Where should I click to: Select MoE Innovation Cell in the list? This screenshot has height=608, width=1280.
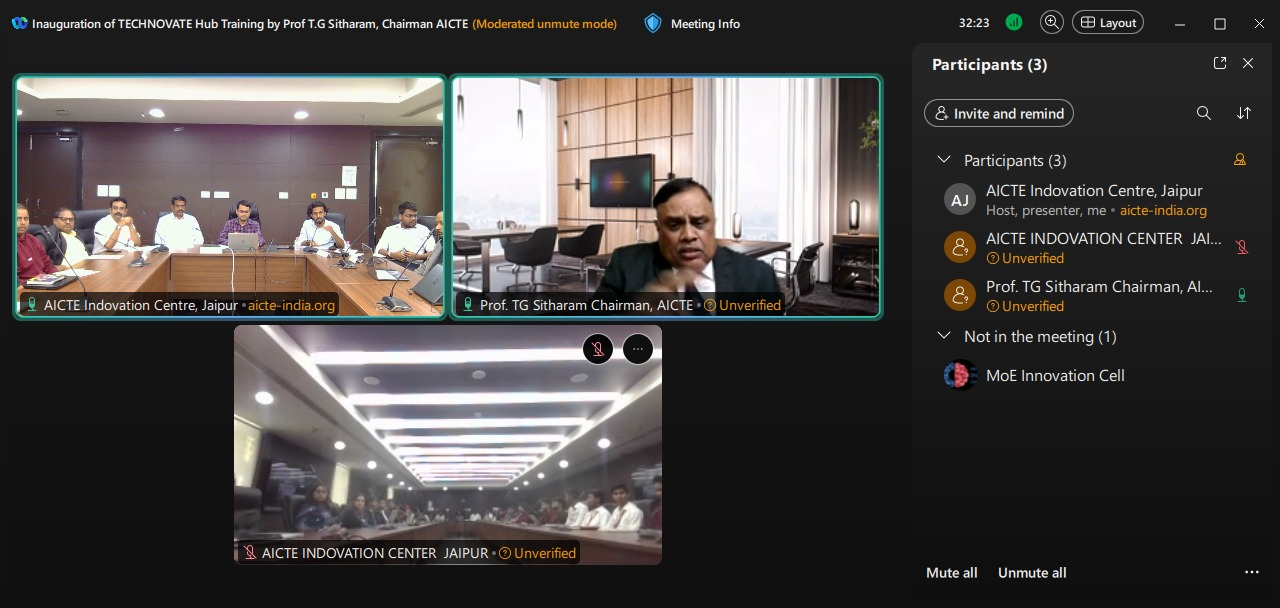[1055, 375]
